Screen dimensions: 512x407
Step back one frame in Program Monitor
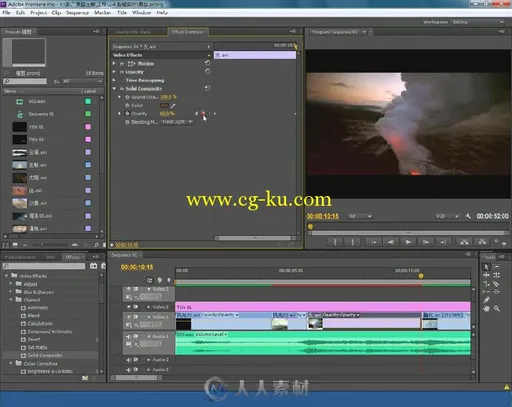(x=390, y=242)
